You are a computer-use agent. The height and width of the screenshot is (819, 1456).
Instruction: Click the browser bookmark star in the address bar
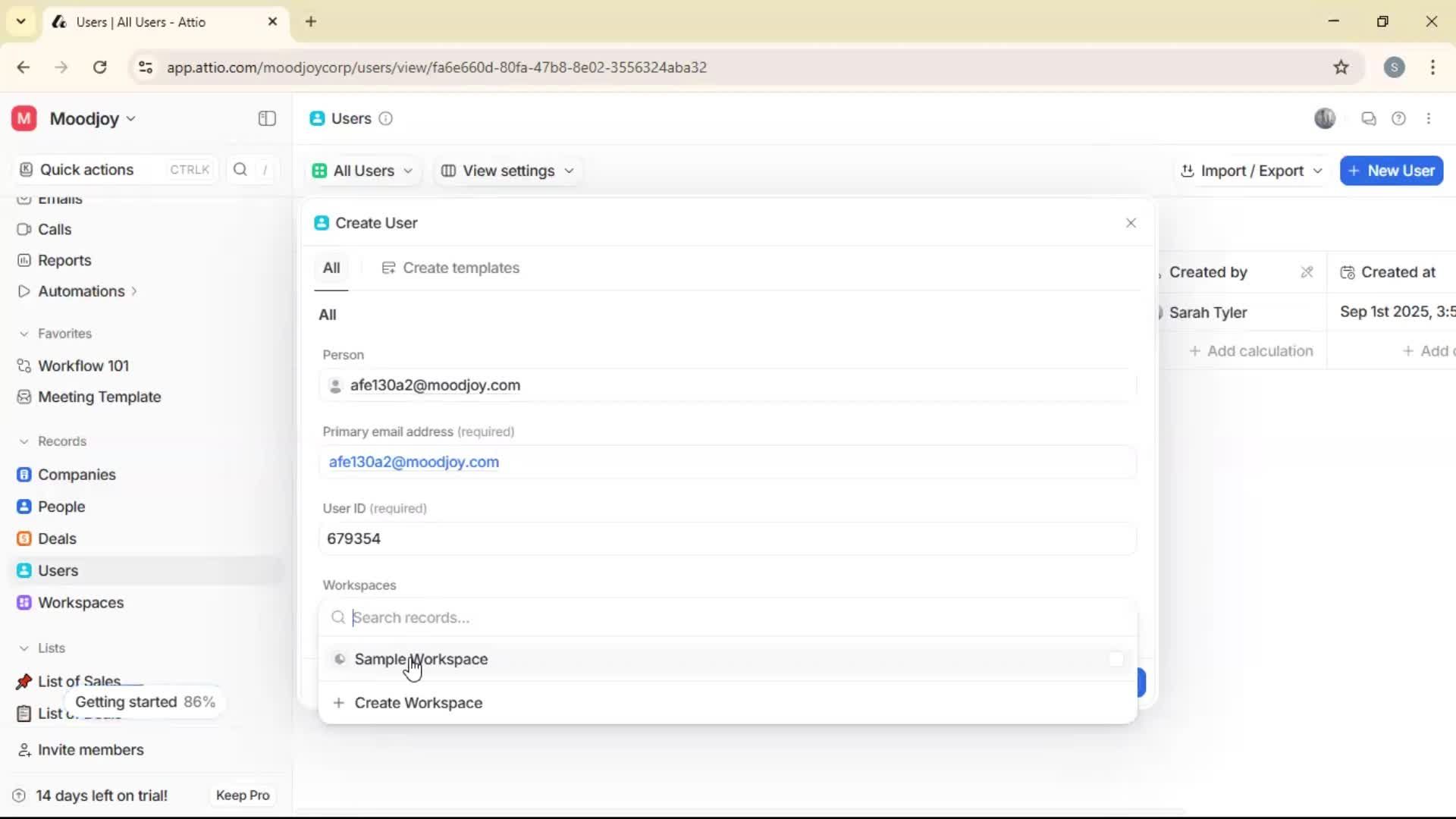1341,67
